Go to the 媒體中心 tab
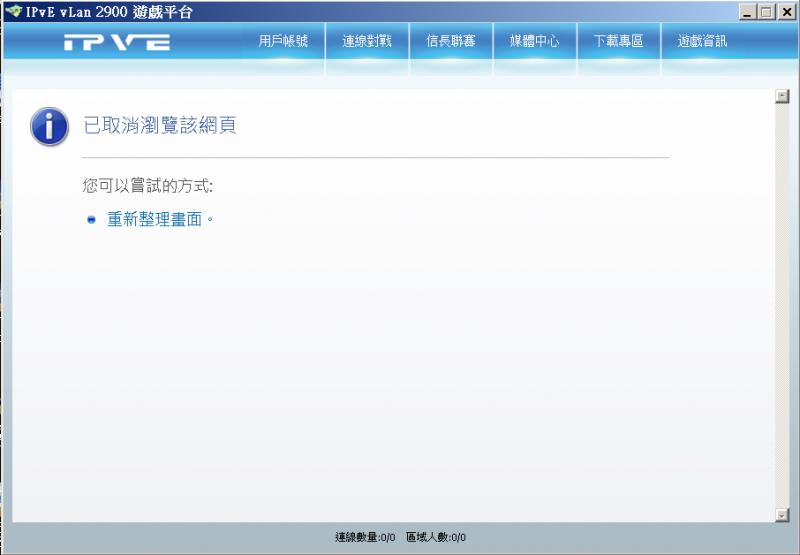Viewport: 800px width, 555px height. (x=534, y=41)
